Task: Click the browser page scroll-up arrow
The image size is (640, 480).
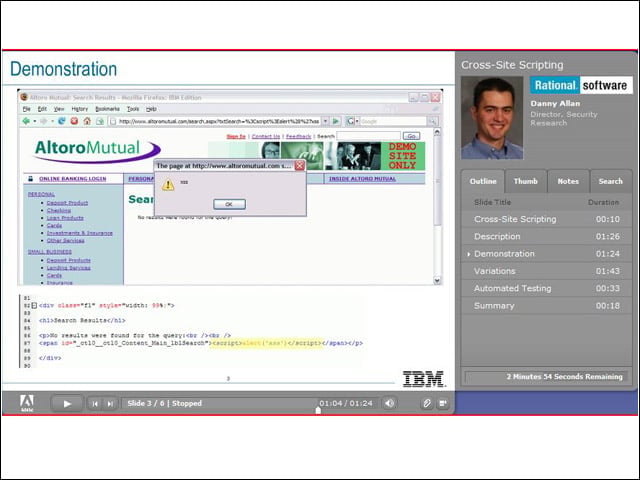Action: pyautogui.click(x=437, y=132)
